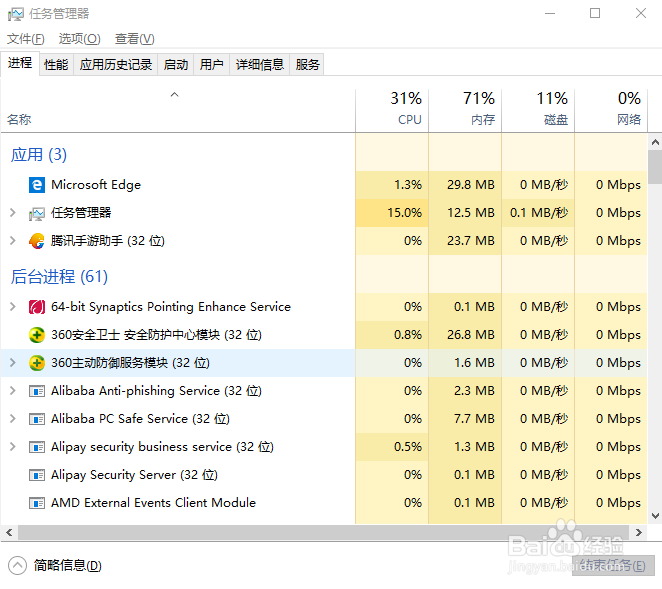Expand the 360主动防御服务模块 row

coord(13,363)
